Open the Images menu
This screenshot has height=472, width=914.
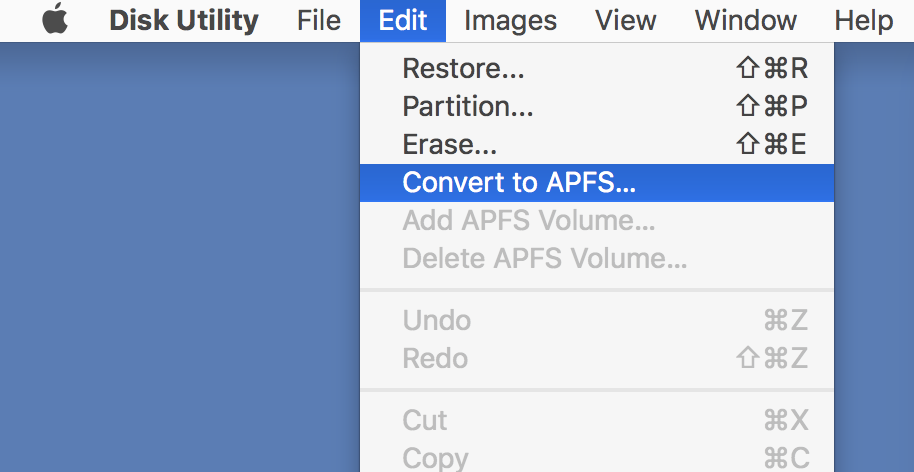[510, 21]
